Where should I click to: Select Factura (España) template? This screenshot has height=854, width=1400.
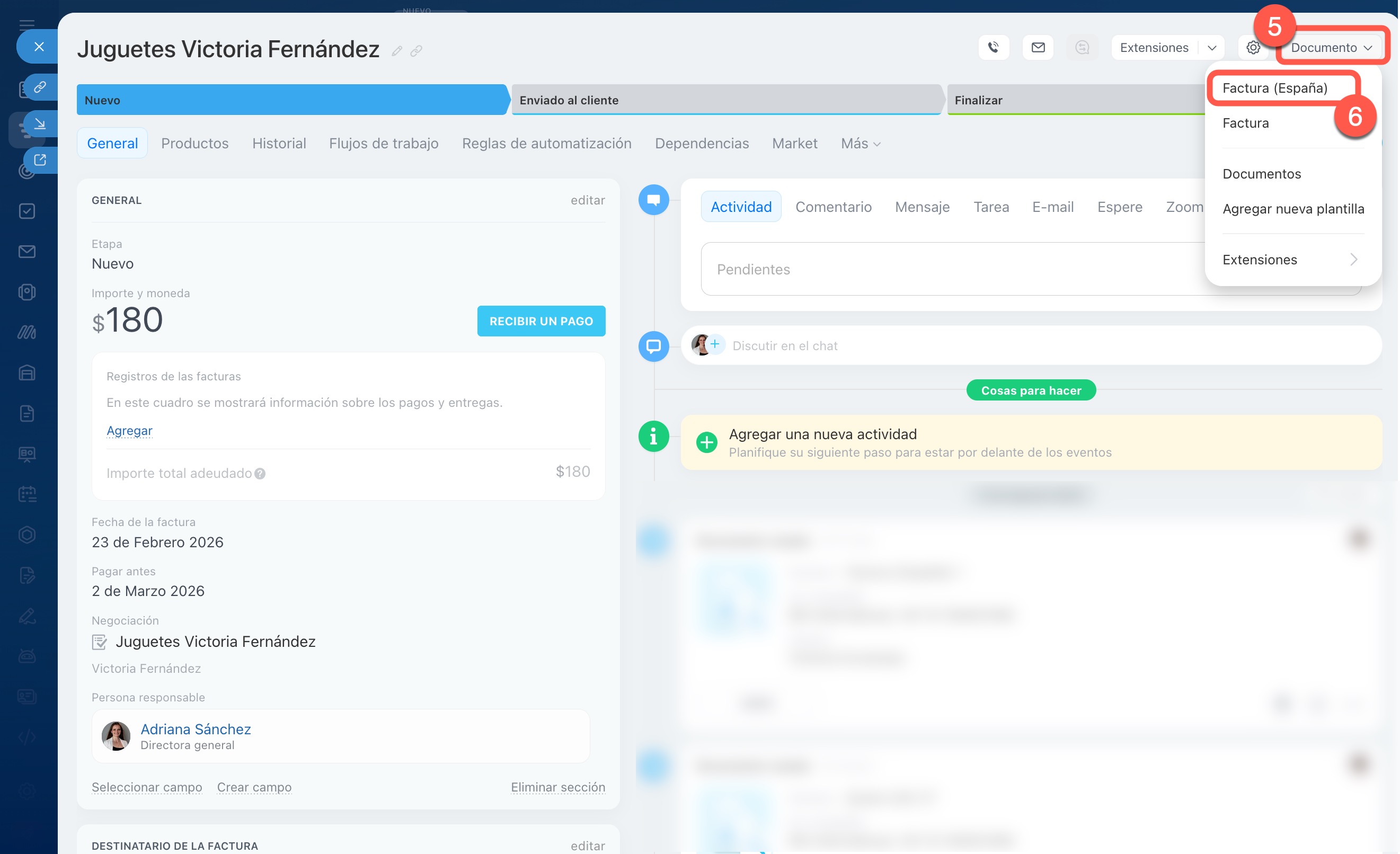(1274, 88)
